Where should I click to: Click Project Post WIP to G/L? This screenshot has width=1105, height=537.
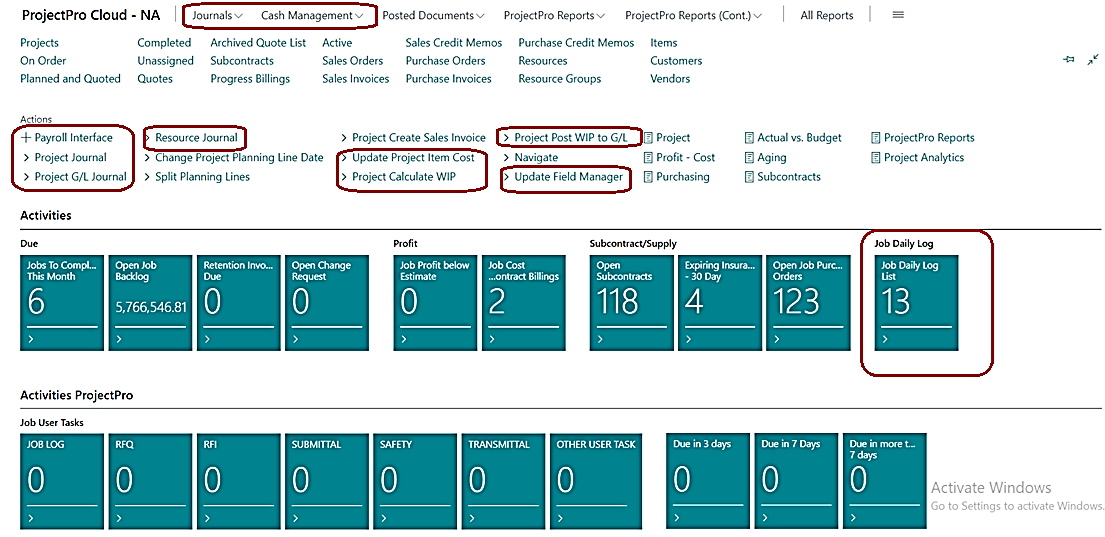point(566,137)
